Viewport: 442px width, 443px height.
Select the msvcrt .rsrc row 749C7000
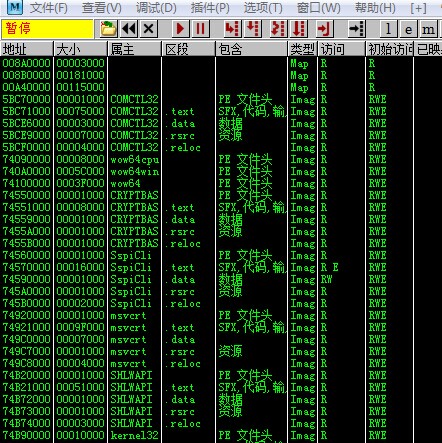[x=221, y=351]
